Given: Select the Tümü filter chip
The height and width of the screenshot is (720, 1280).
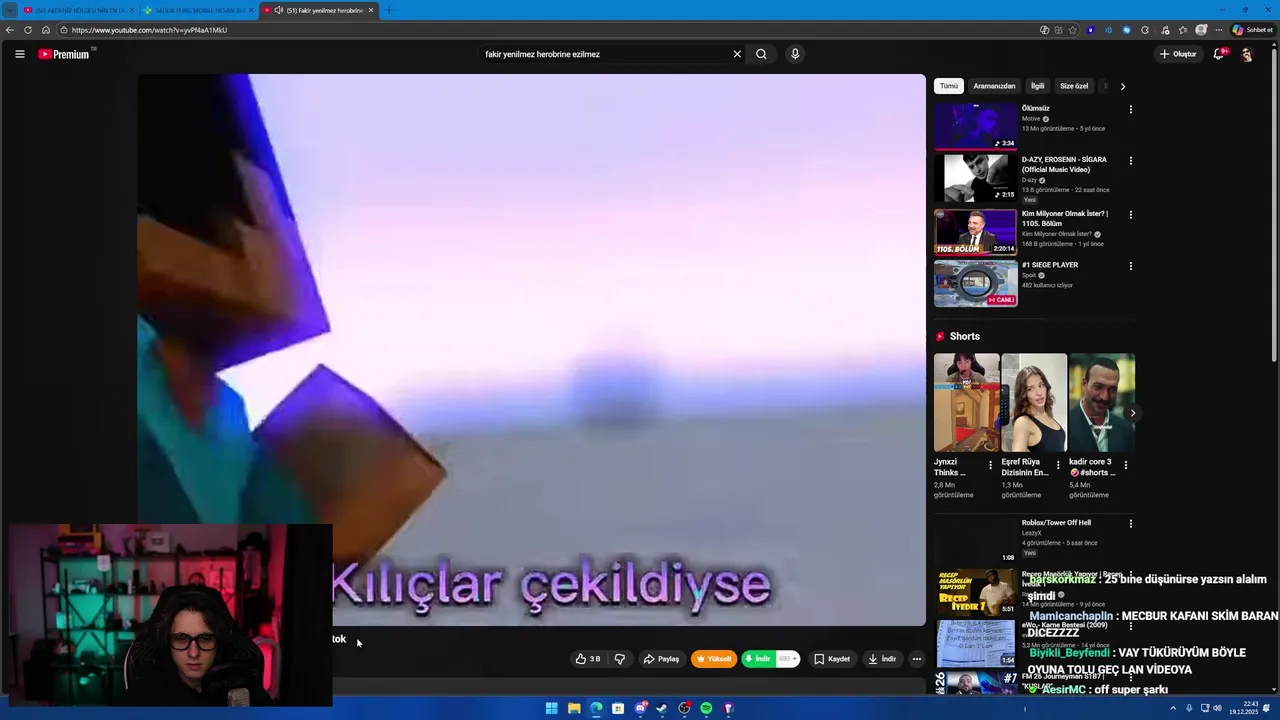Looking at the screenshot, I should [x=948, y=86].
